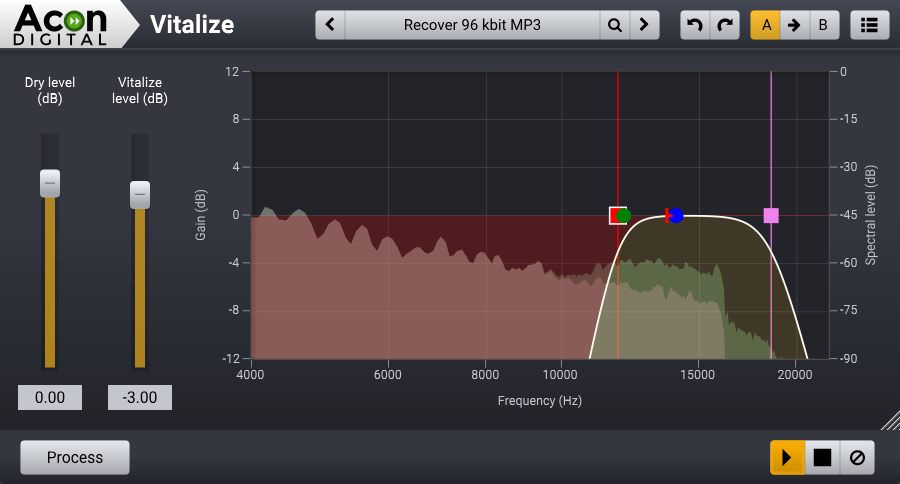Click the 10000 frequency tick label
This screenshot has width=900, height=484.
coord(560,375)
